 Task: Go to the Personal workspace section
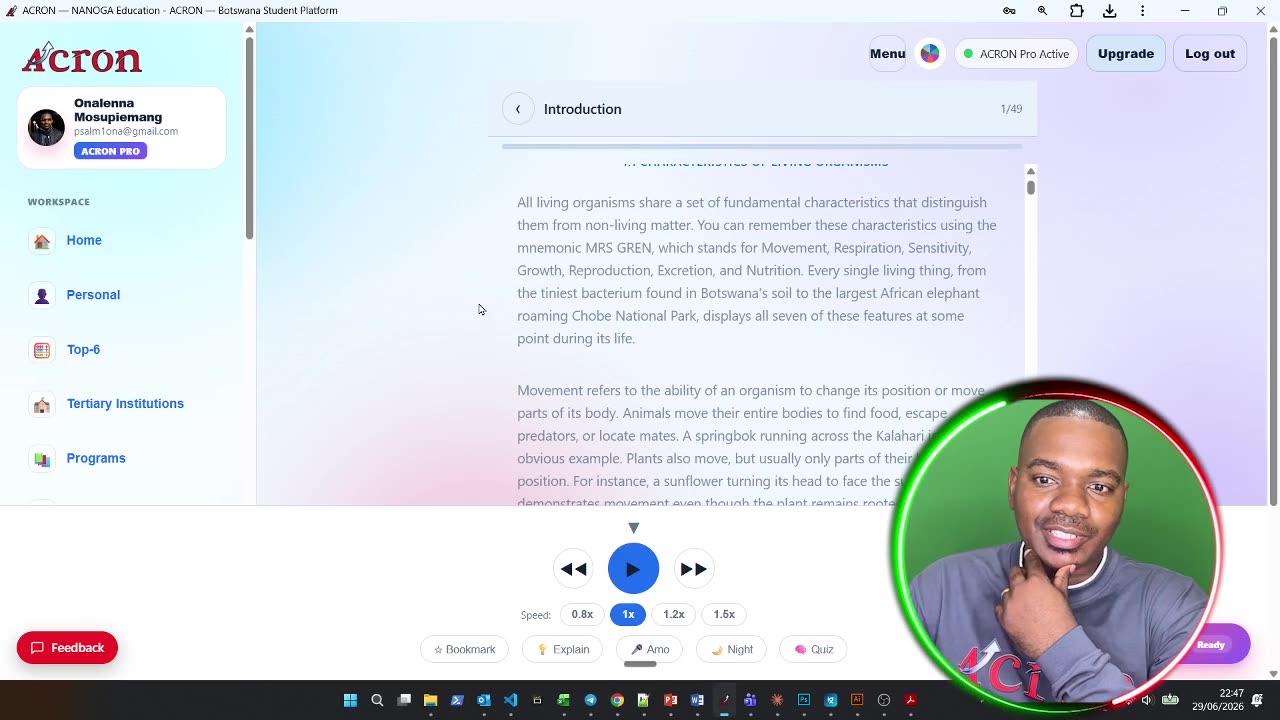tap(93, 295)
